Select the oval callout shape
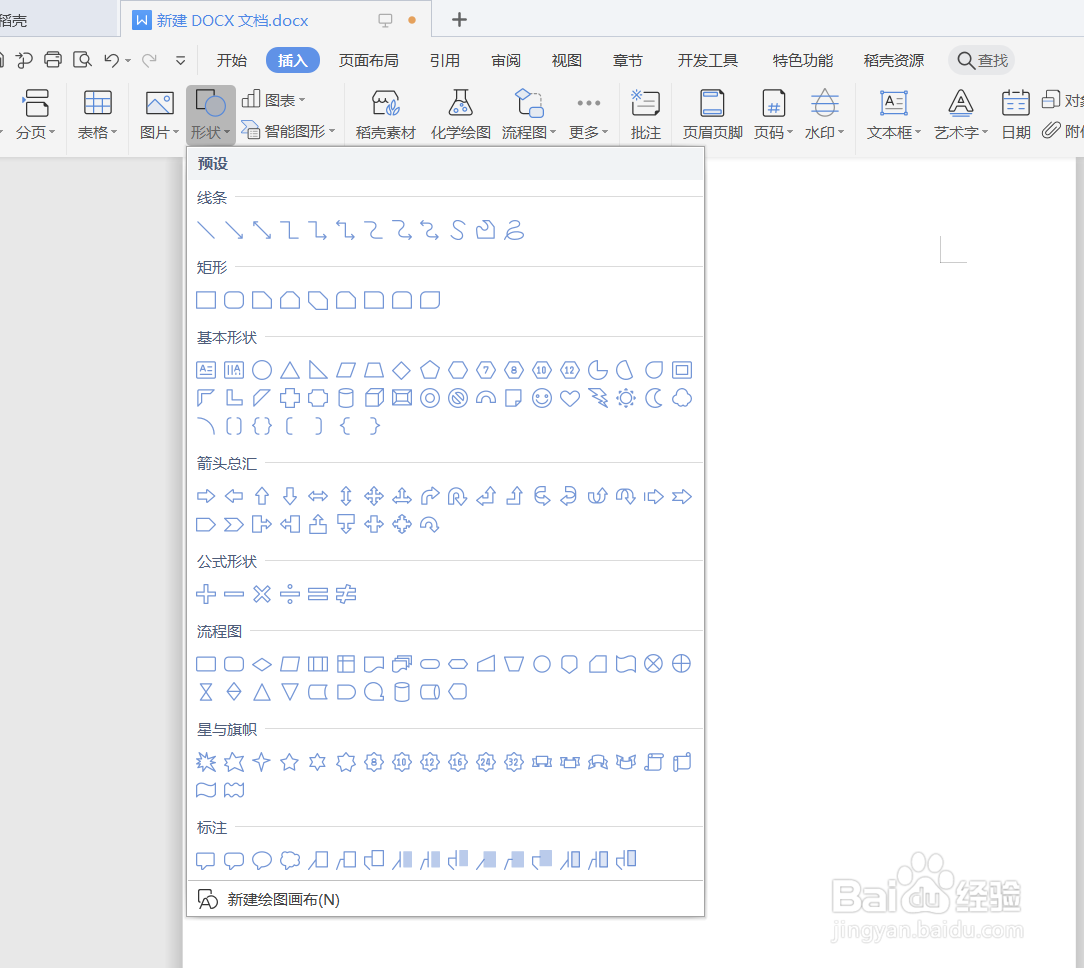The width and height of the screenshot is (1084, 968). [262, 860]
